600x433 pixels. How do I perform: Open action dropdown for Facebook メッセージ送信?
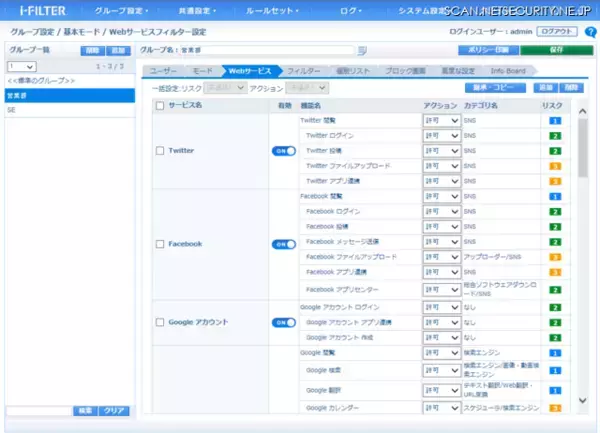click(x=441, y=242)
